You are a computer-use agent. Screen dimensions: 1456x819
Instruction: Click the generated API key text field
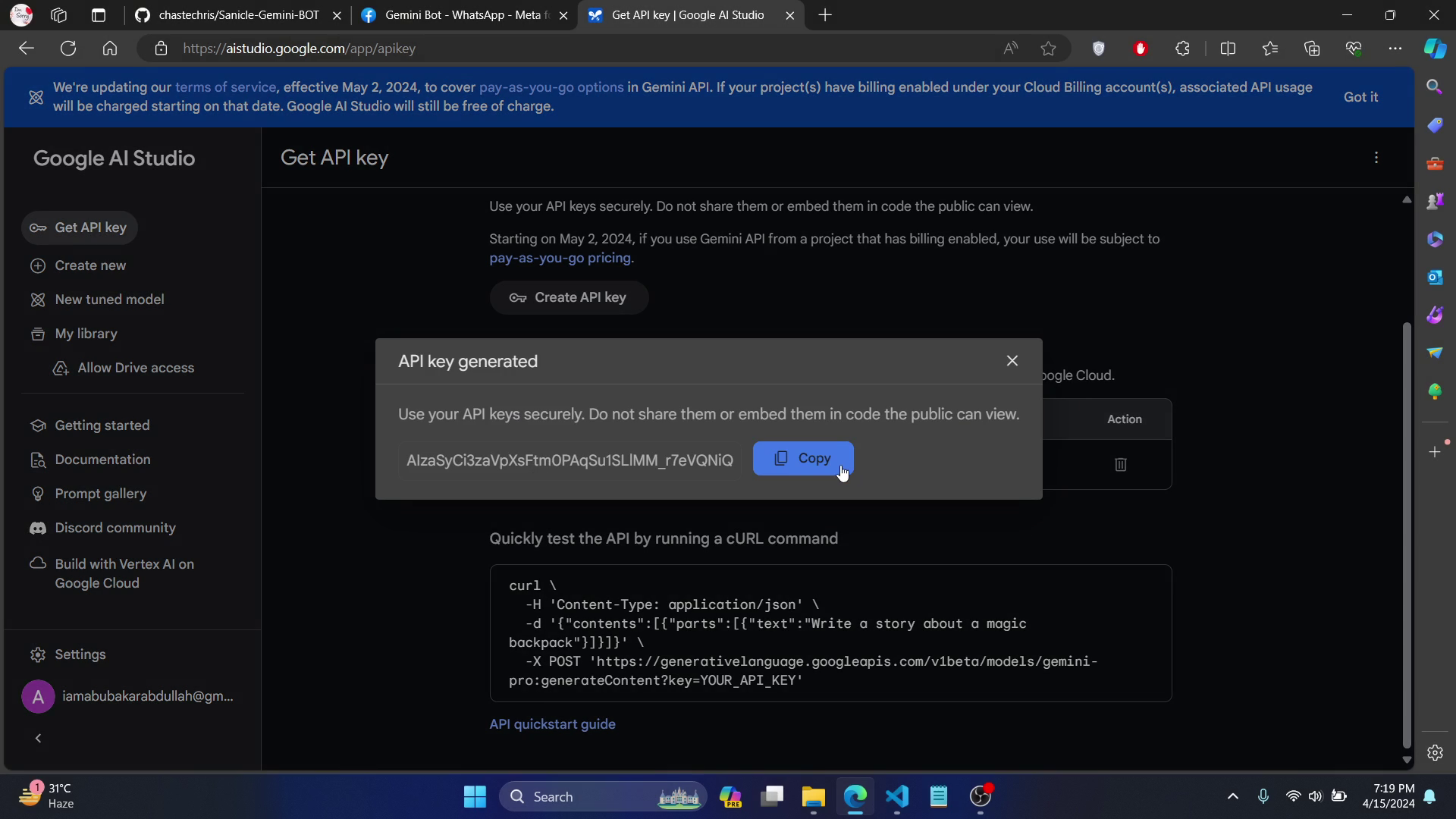tap(569, 460)
